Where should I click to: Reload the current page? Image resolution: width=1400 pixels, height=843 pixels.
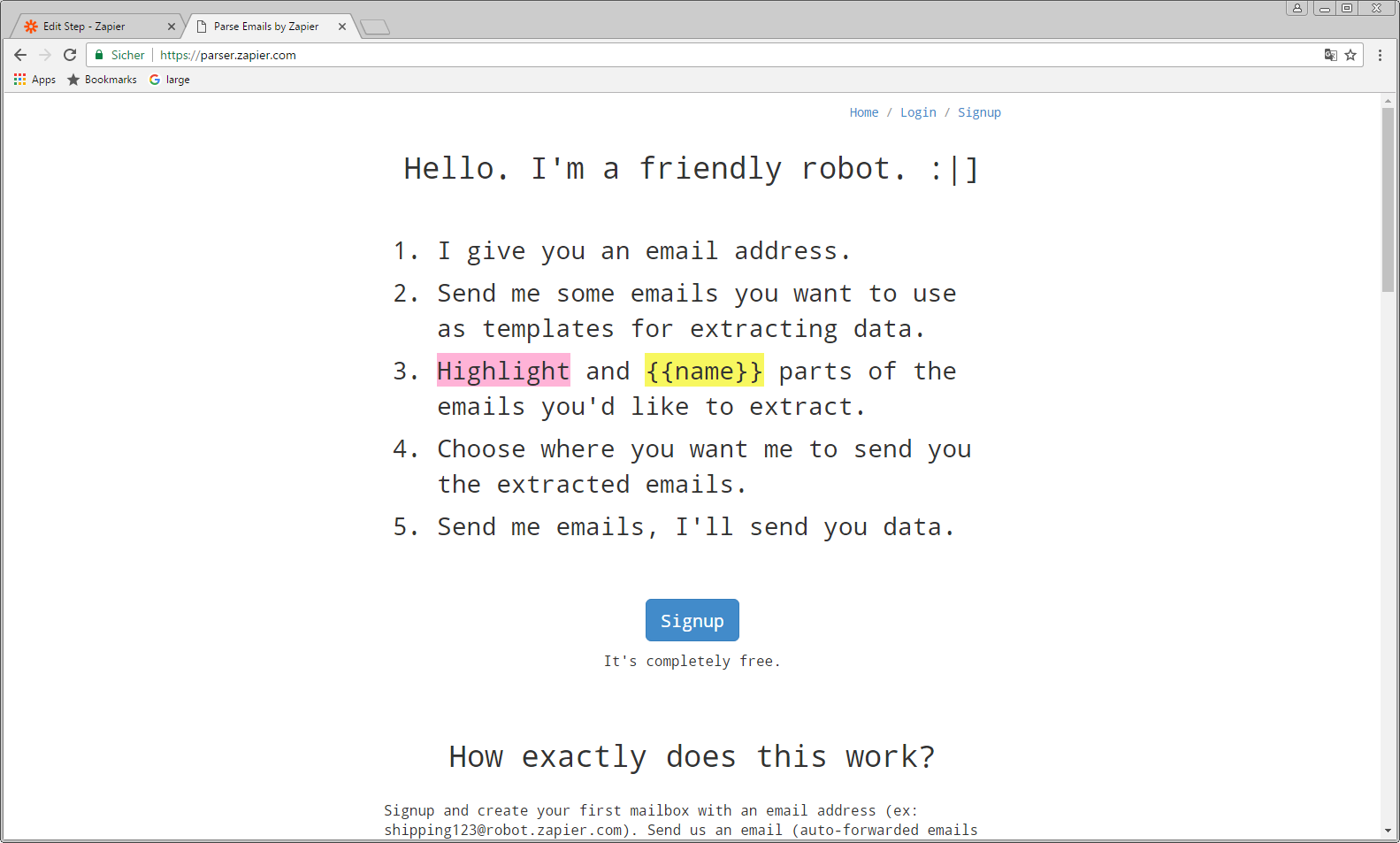70,55
